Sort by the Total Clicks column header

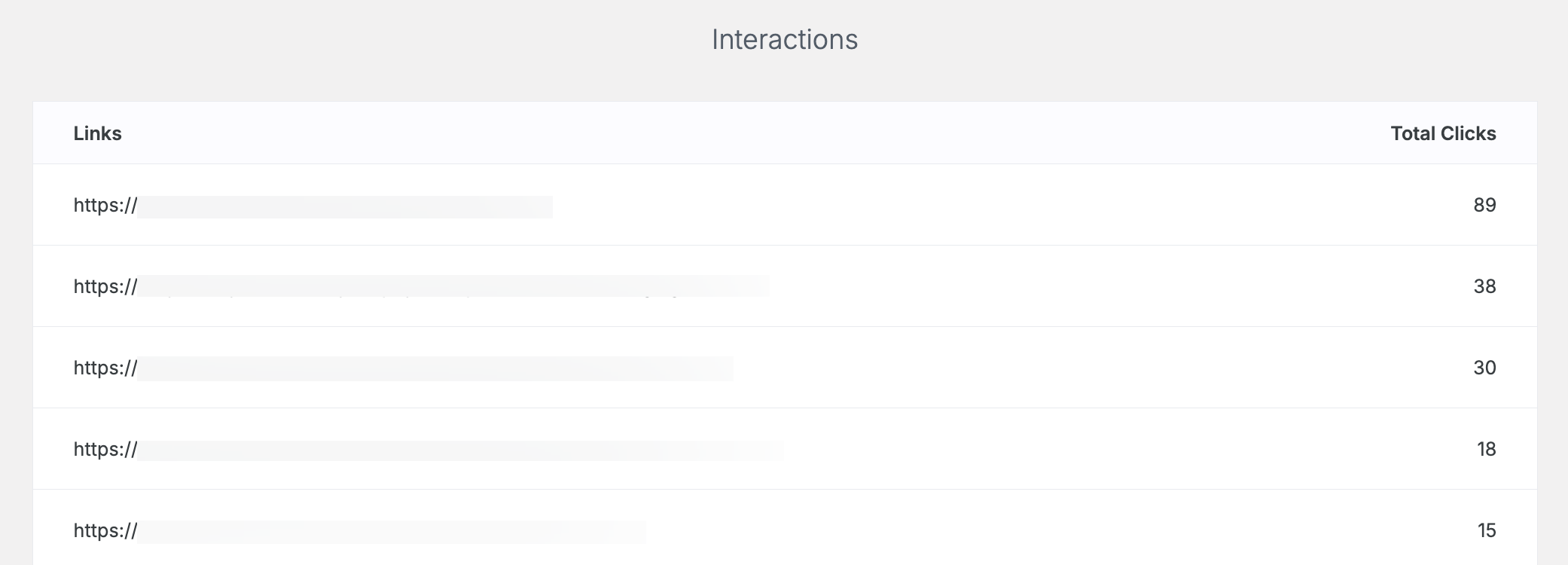click(1443, 133)
